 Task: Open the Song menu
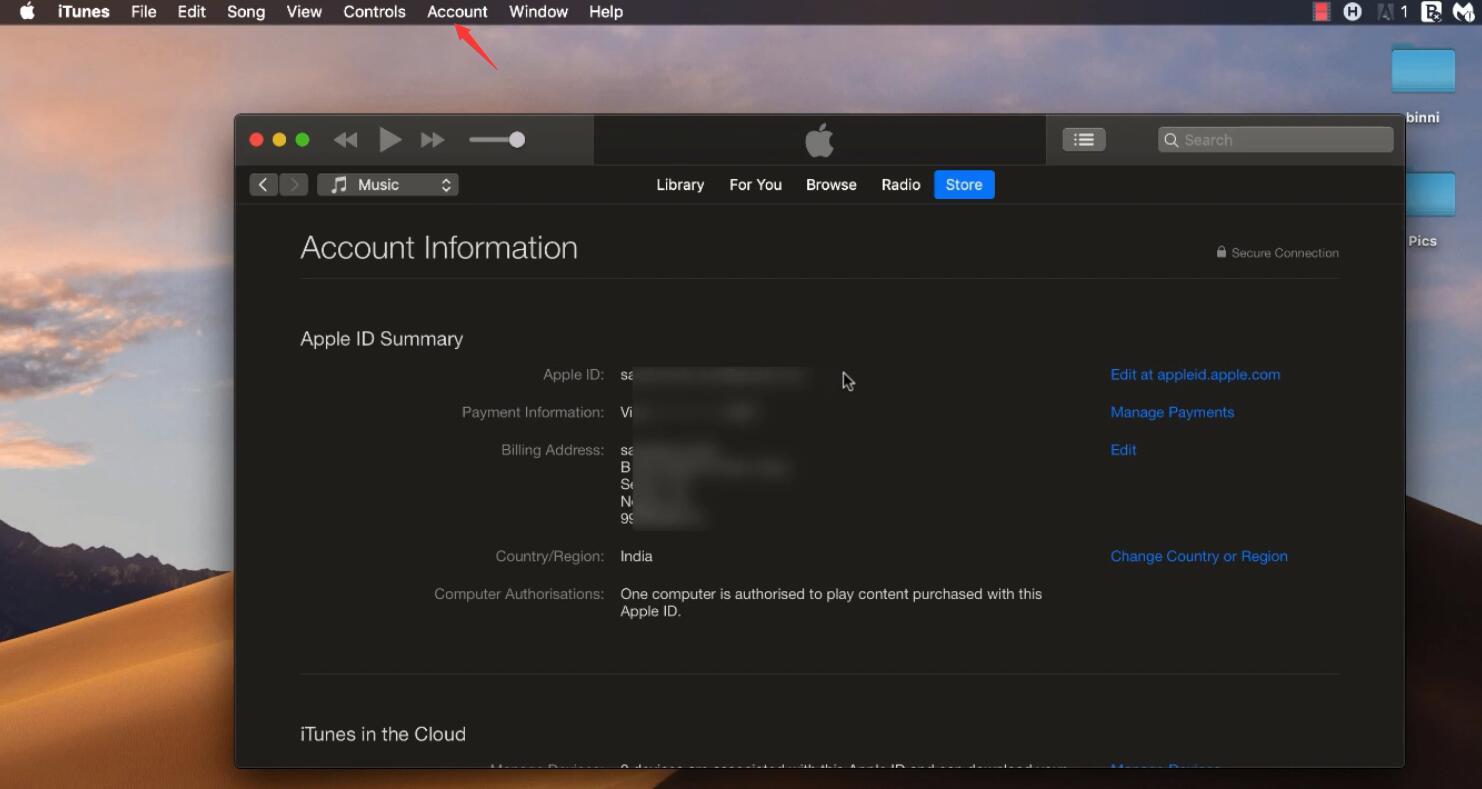[246, 12]
